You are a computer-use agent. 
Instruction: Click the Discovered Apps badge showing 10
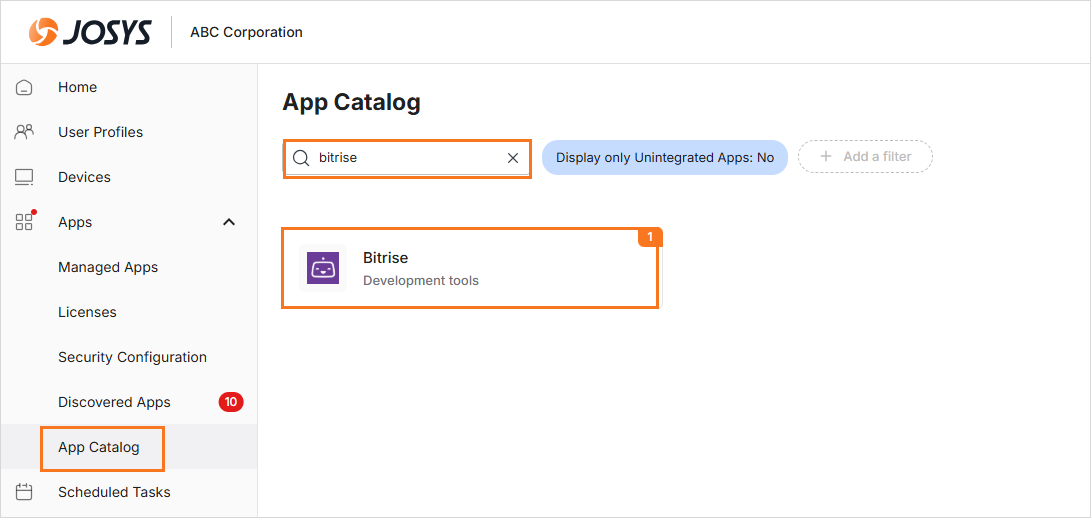pyautogui.click(x=231, y=402)
